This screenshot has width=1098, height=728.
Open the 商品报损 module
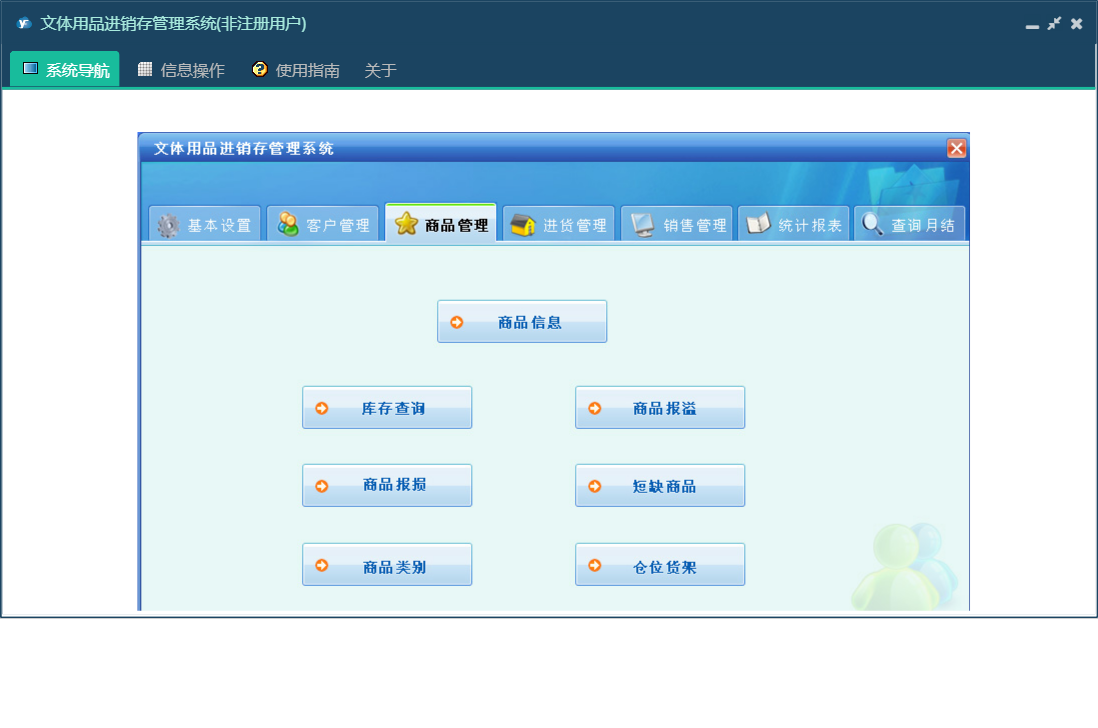pos(387,485)
